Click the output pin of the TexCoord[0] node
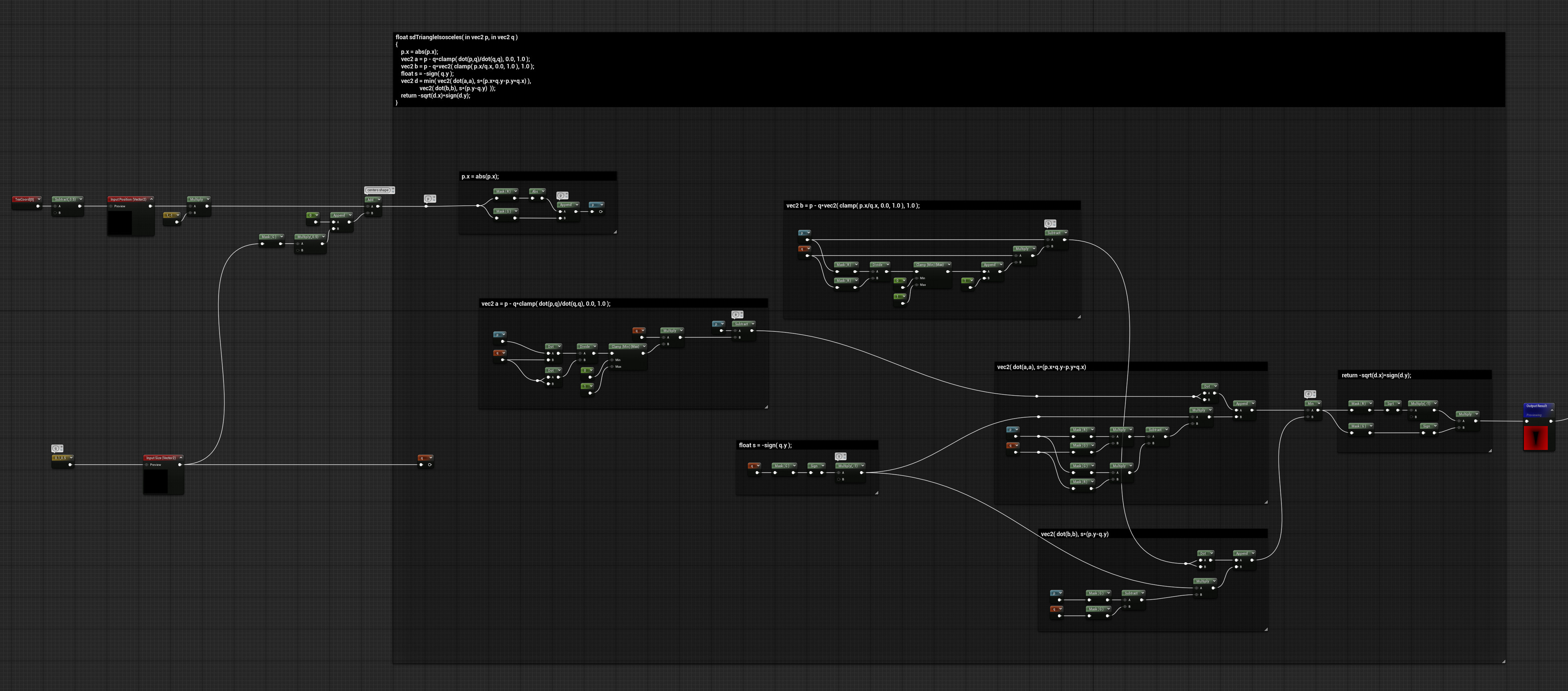Image resolution: width=1568 pixels, height=691 pixels. click(x=38, y=206)
